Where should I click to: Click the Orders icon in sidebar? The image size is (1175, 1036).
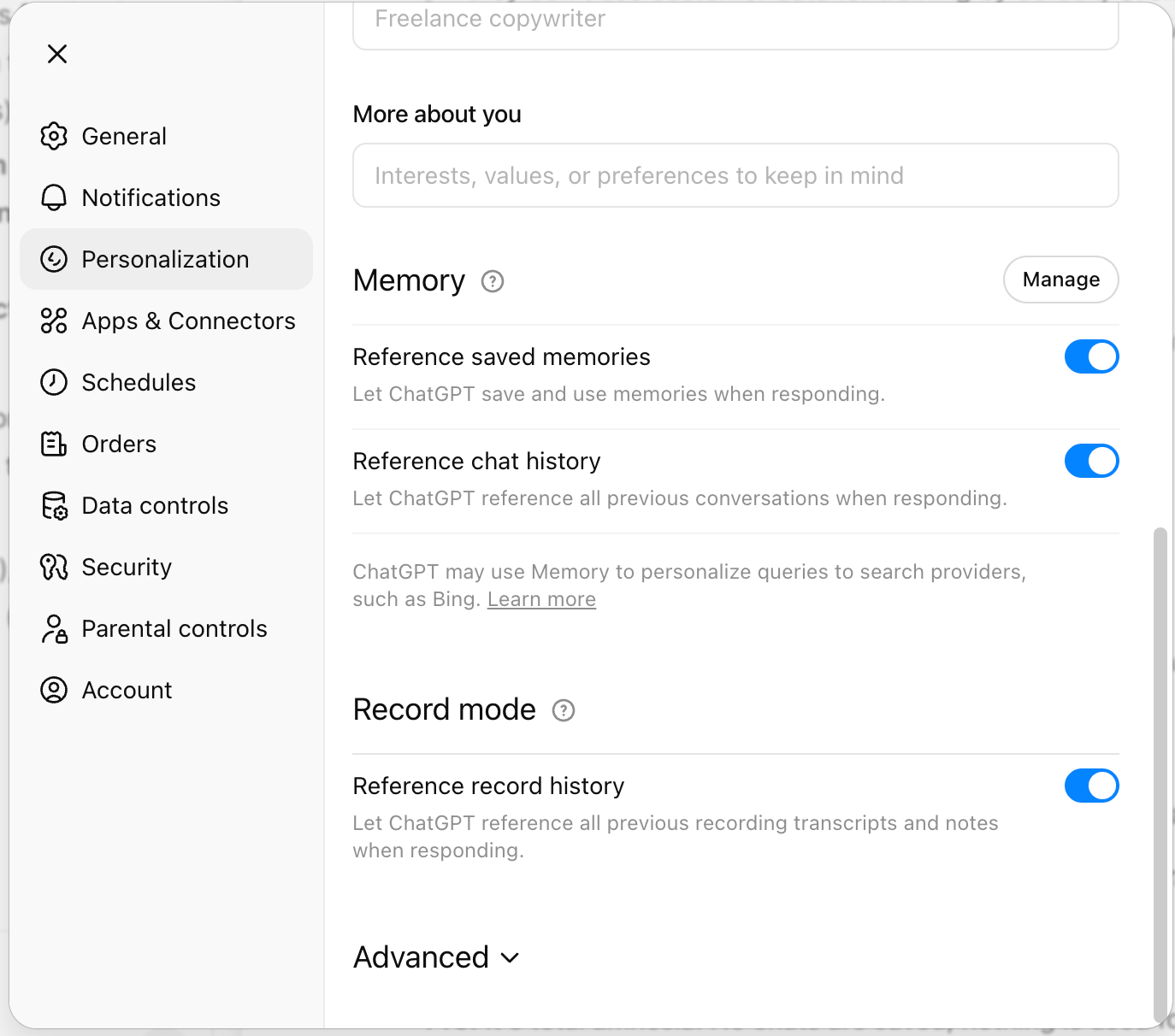[54, 444]
